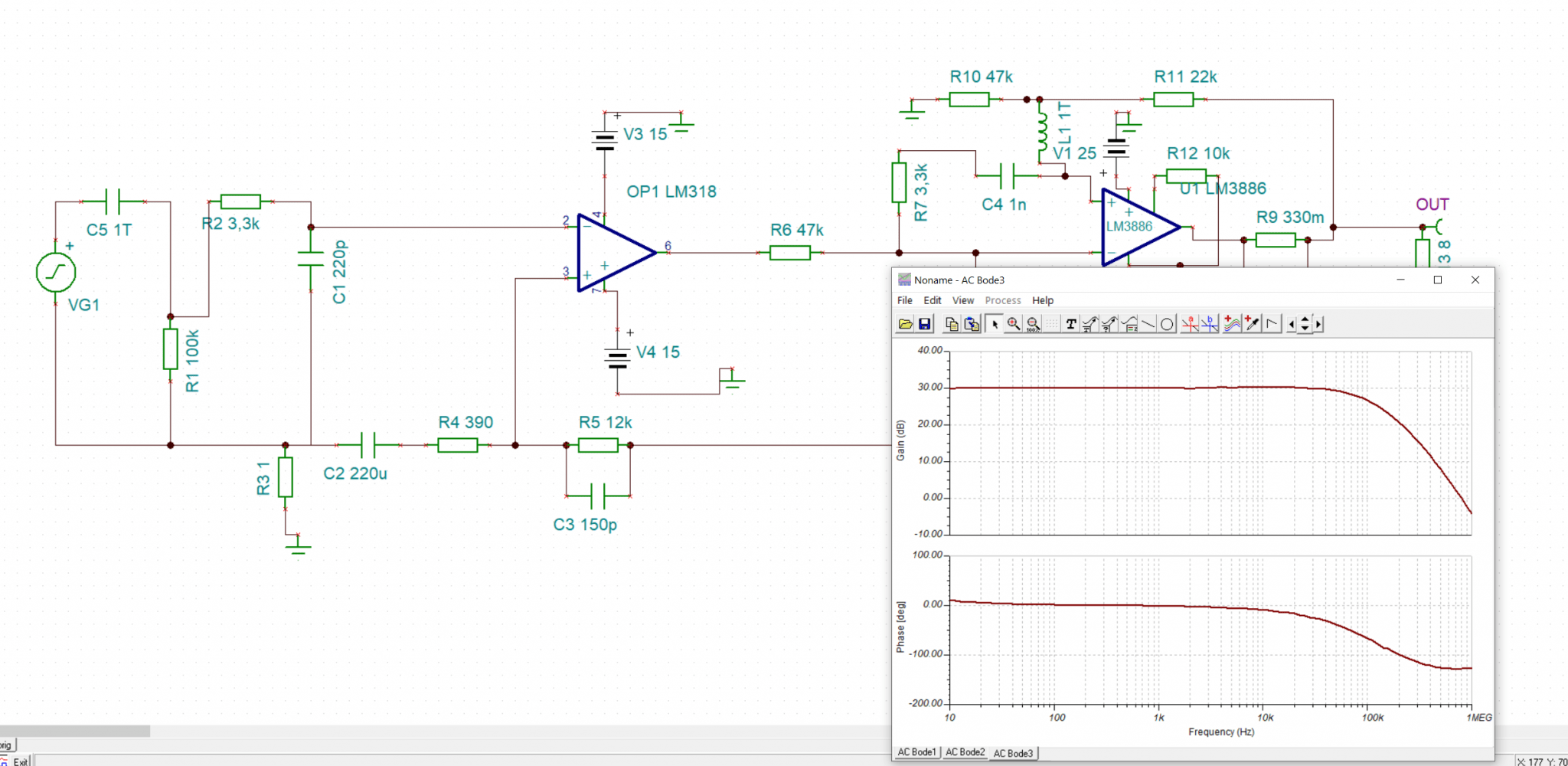1568x766 pixels.
Task: Click the up/down arrows toolbar control
Action: click(1305, 324)
